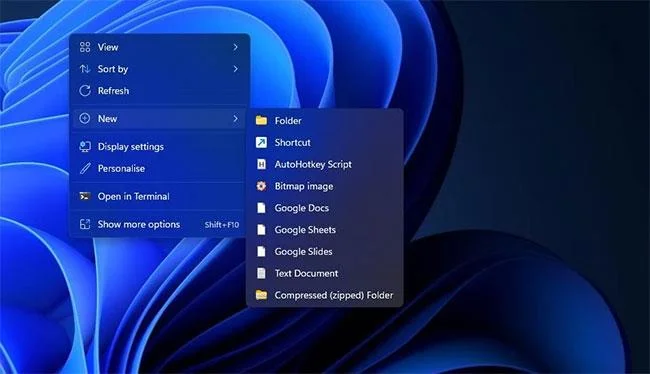Click the Google Docs file icon
650x374 pixels.
(x=261, y=208)
